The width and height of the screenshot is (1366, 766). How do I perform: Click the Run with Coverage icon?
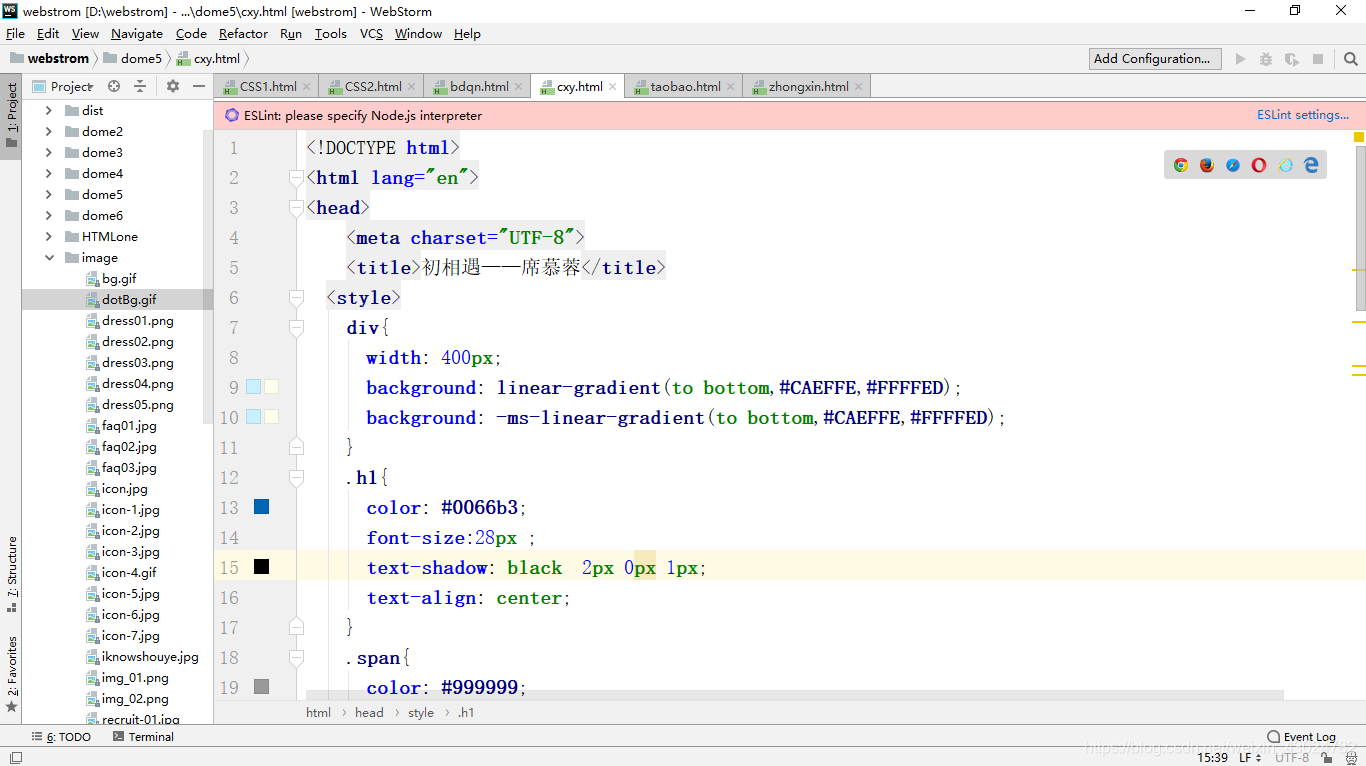tap(1292, 59)
